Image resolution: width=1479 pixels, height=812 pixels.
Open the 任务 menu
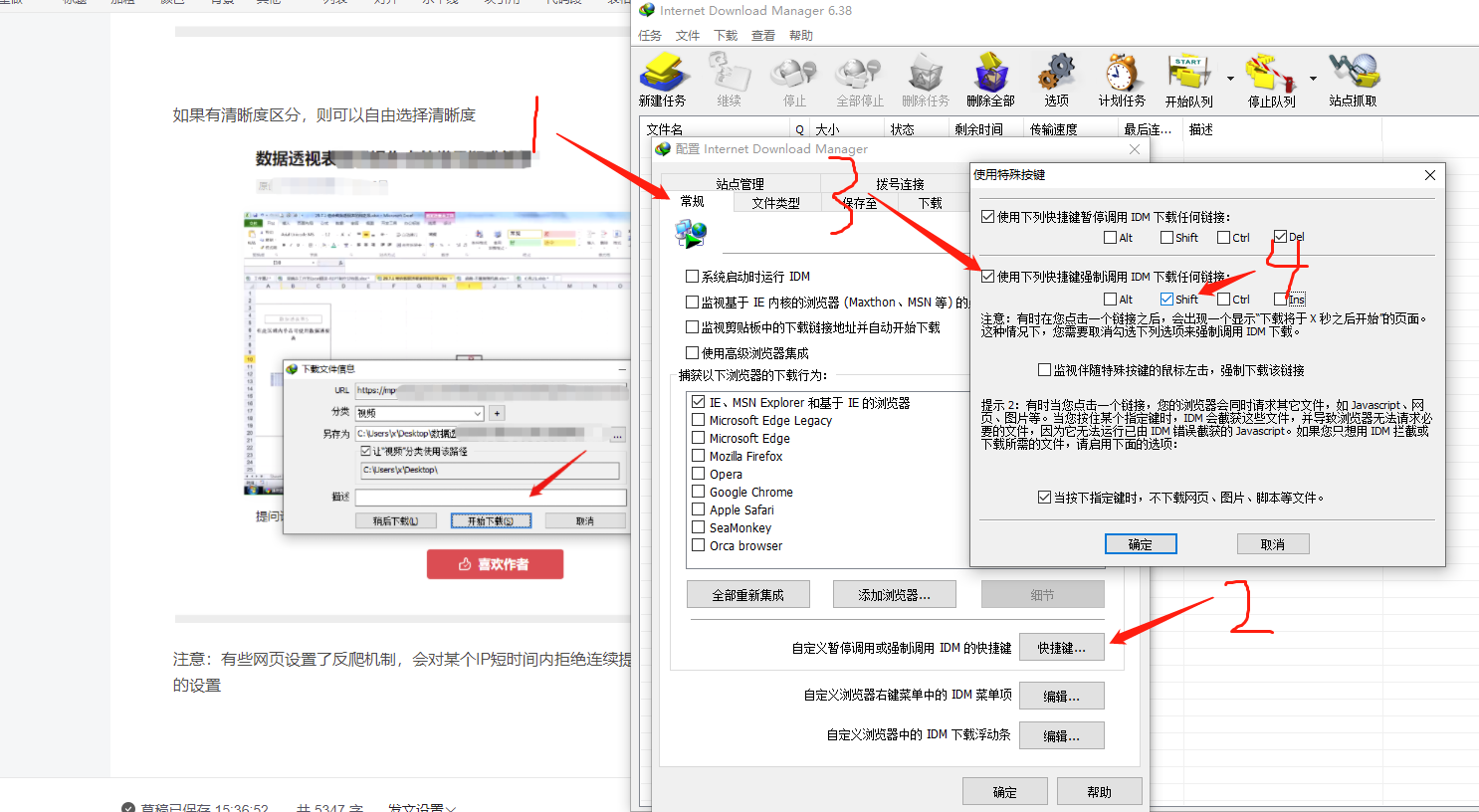pyautogui.click(x=650, y=35)
